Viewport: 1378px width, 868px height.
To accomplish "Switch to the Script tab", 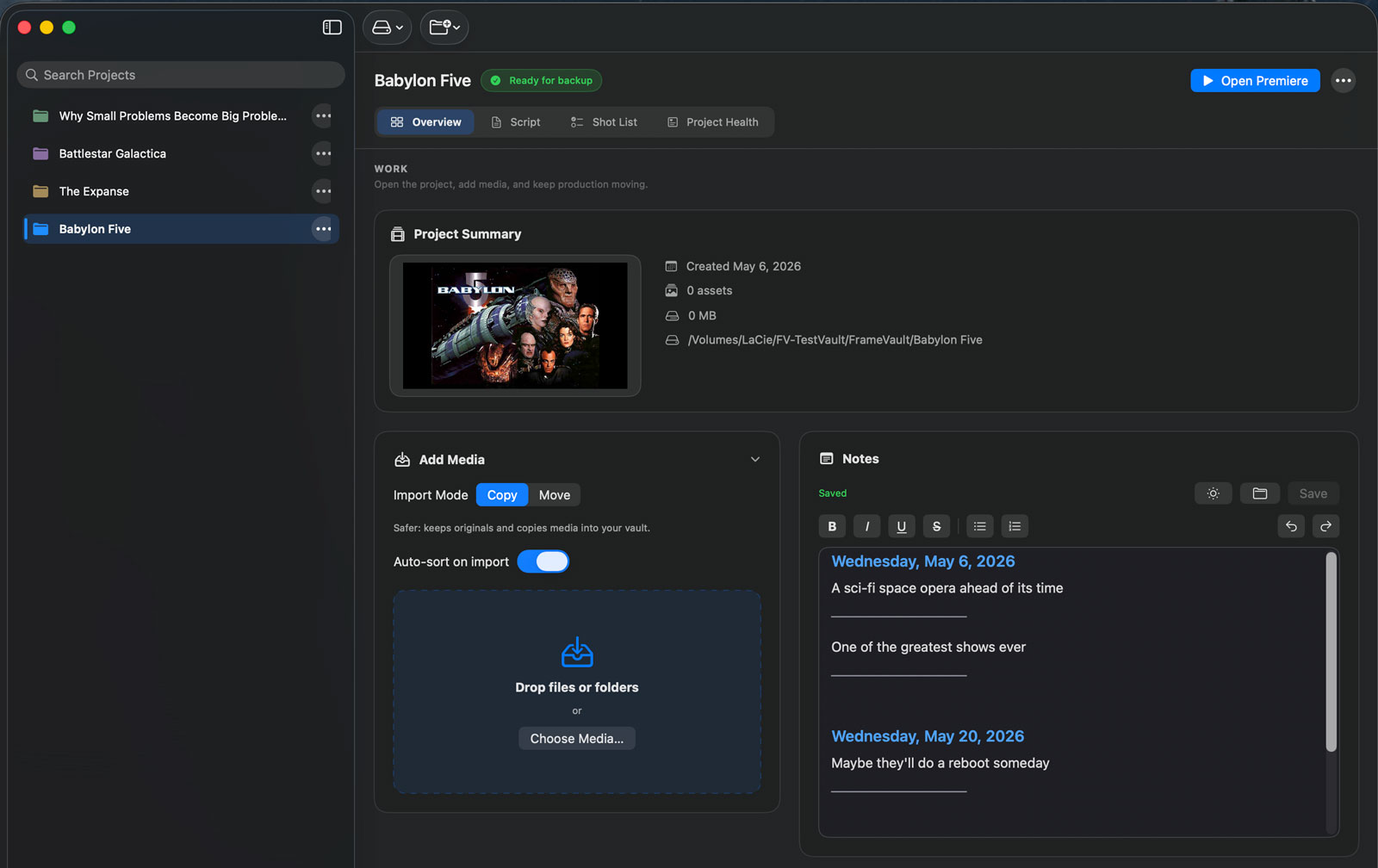I will point(515,122).
